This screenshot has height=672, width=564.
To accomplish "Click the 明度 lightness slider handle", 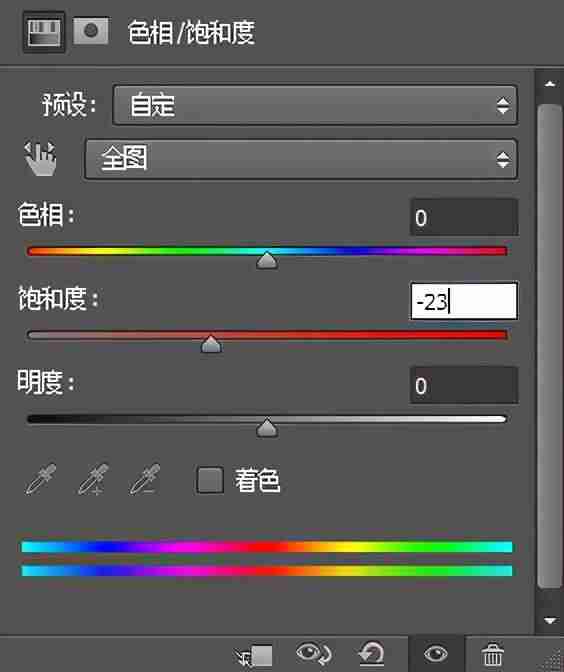I will coord(267,428).
